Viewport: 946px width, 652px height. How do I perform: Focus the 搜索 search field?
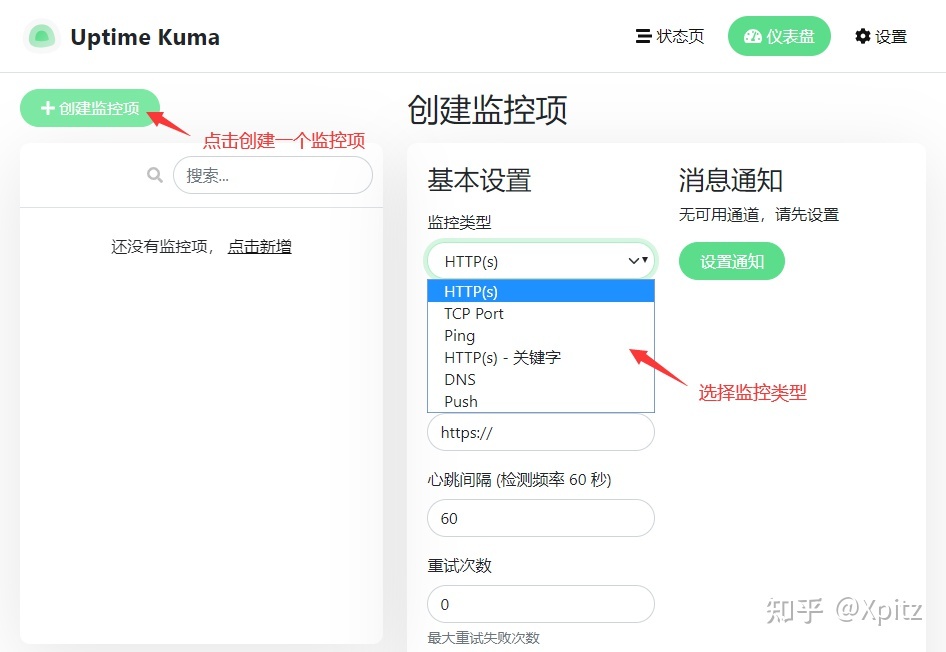pyautogui.click(x=273, y=175)
